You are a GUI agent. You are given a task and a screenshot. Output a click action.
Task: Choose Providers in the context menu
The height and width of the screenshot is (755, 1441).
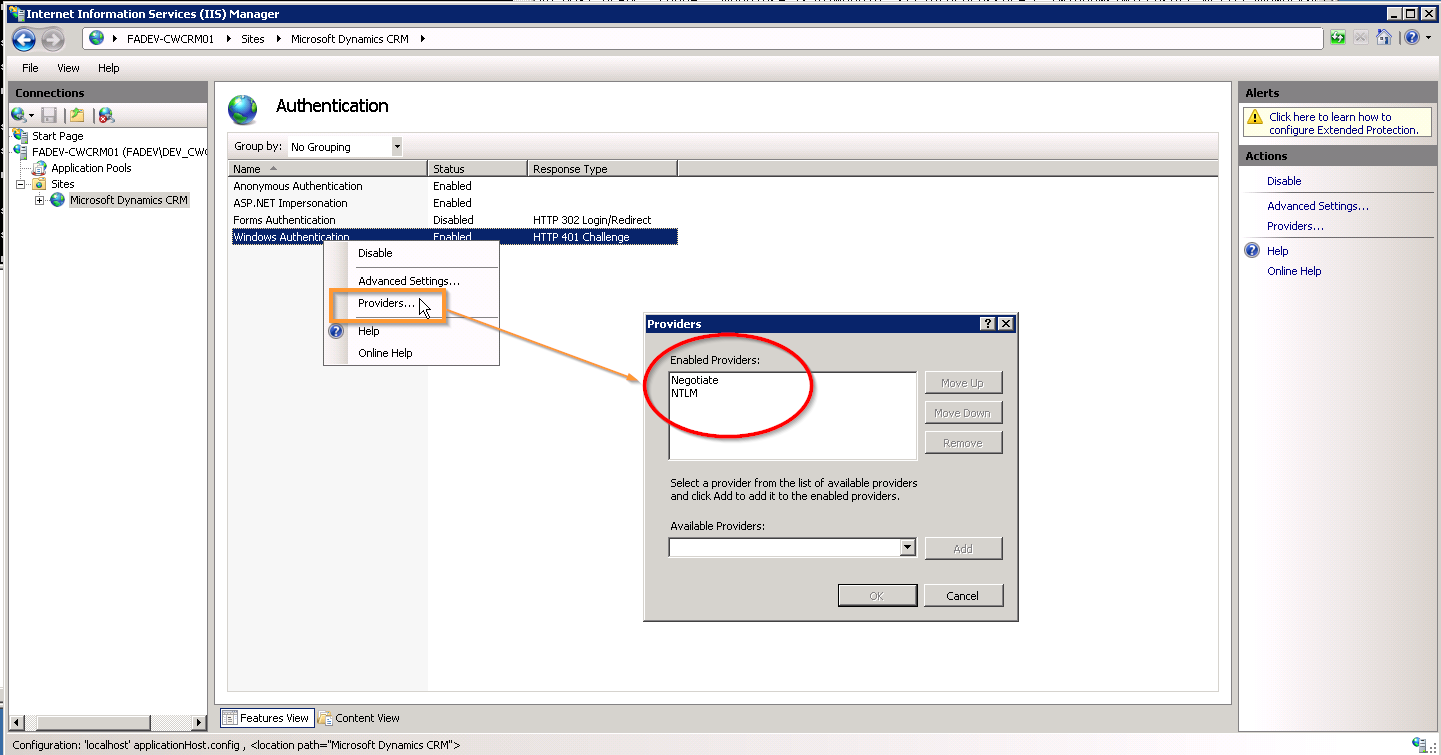(x=386, y=303)
